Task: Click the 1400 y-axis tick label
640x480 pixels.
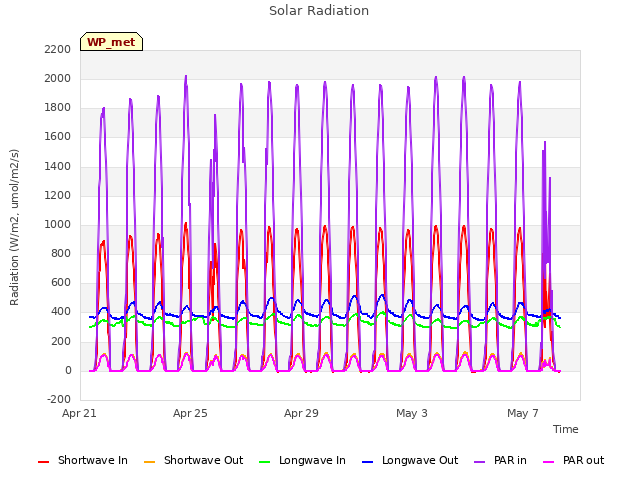Action: pos(58,167)
